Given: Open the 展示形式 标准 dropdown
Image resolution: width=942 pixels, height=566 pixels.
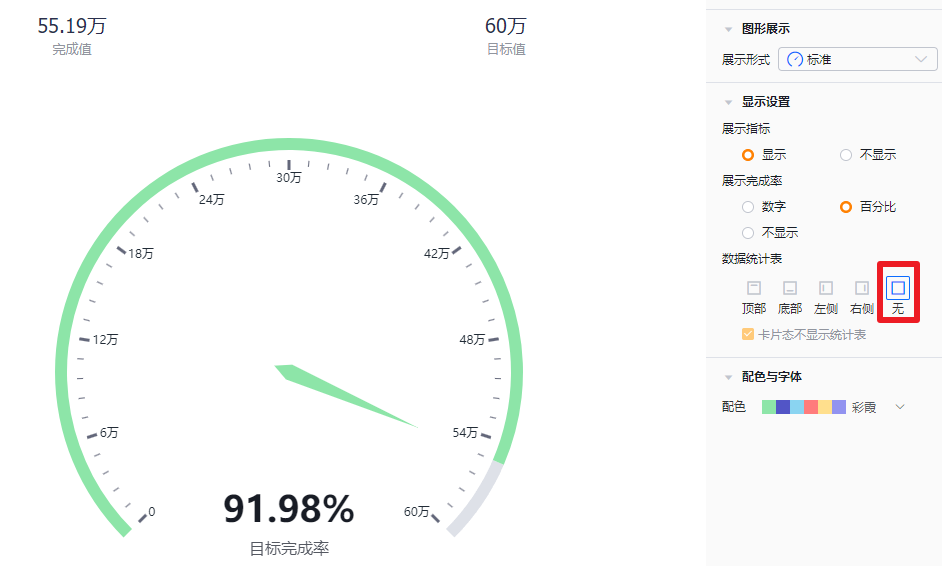Looking at the screenshot, I should coord(857,59).
